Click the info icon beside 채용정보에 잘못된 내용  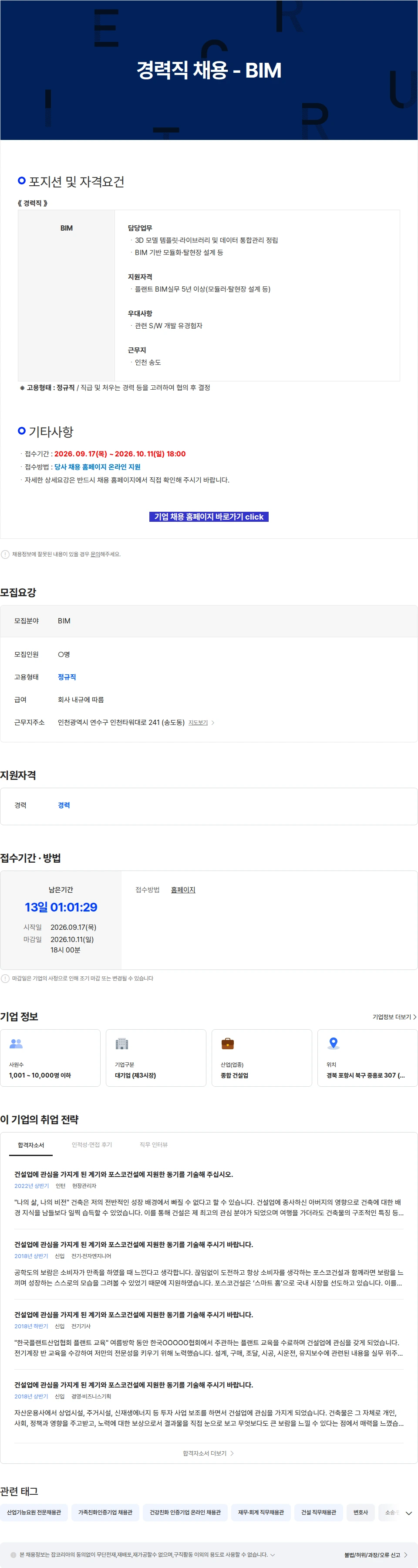point(6,554)
